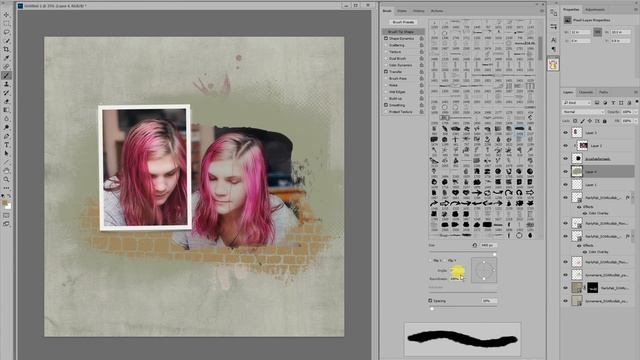Screen dimensions: 640x360
Task: Open the Brush panel flyout menu
Action: pyautogui.click(x=542, y=11)
